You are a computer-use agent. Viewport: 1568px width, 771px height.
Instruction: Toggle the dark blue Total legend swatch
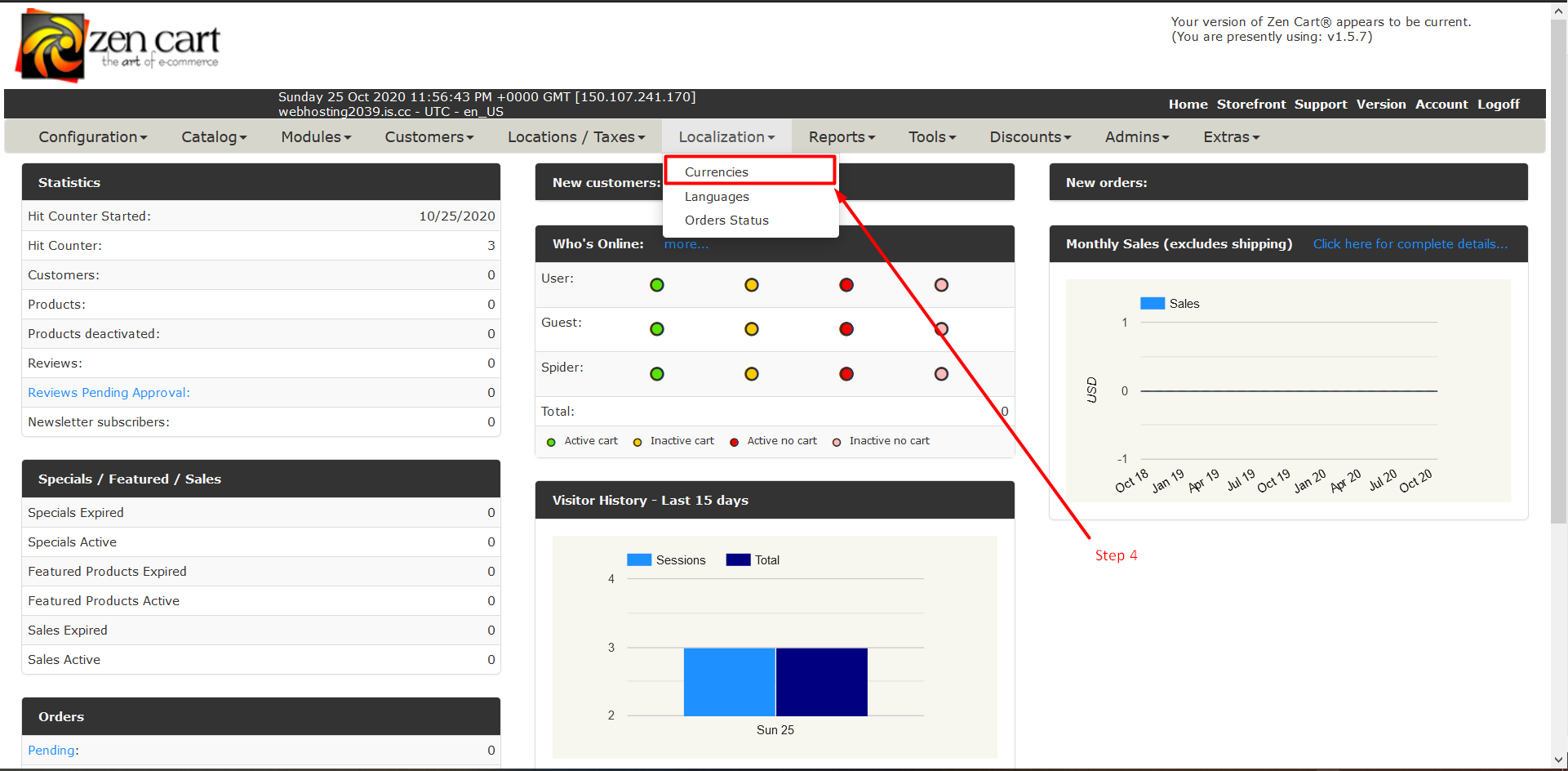tap(738, 559)
